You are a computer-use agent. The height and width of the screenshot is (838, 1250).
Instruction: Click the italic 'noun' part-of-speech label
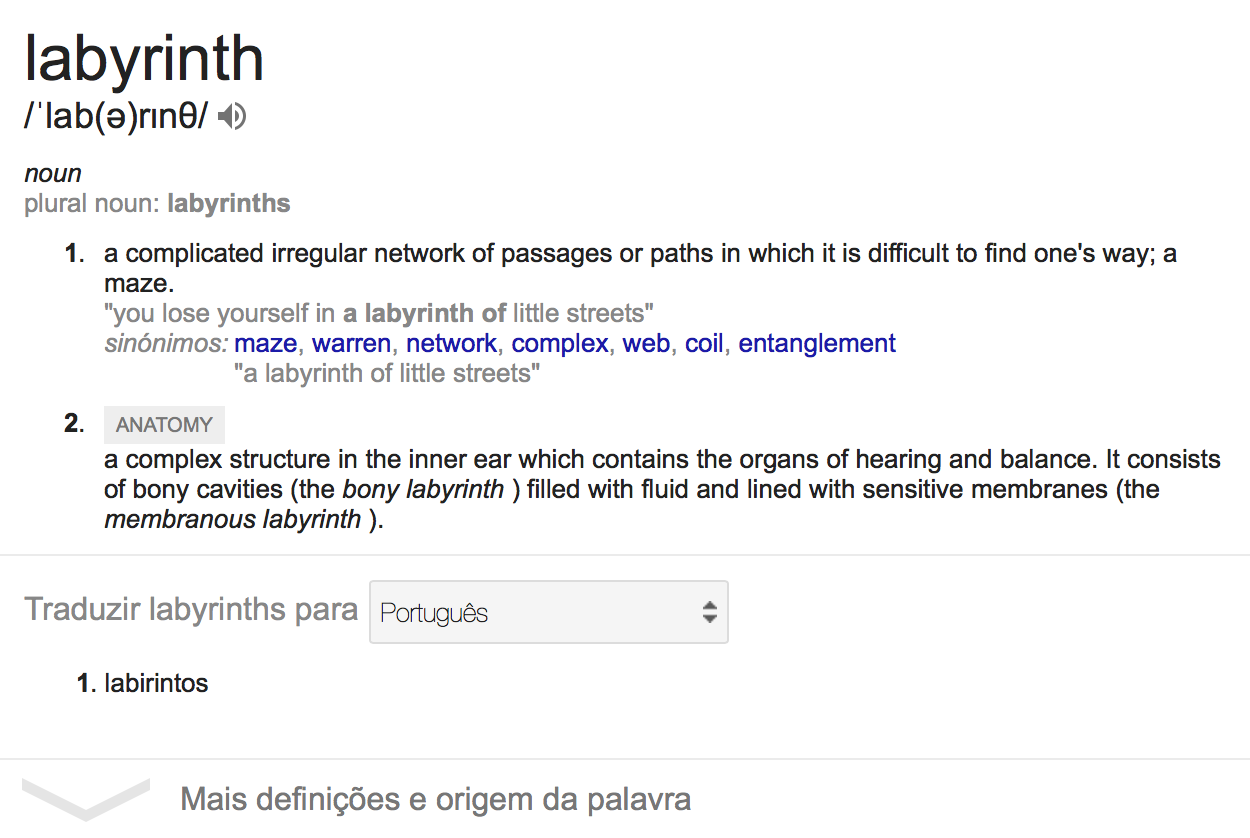52,174
